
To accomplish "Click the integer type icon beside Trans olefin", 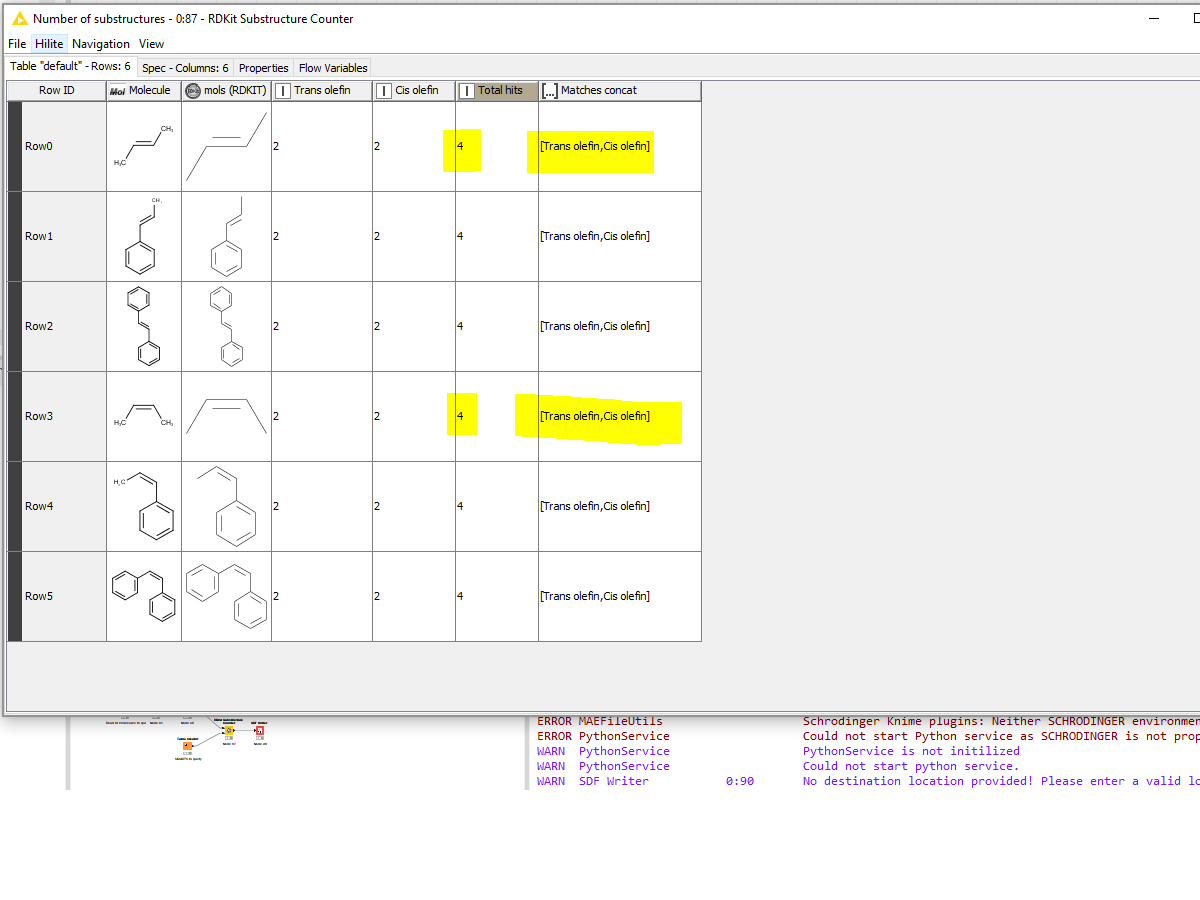I will (x=283, y=91).
